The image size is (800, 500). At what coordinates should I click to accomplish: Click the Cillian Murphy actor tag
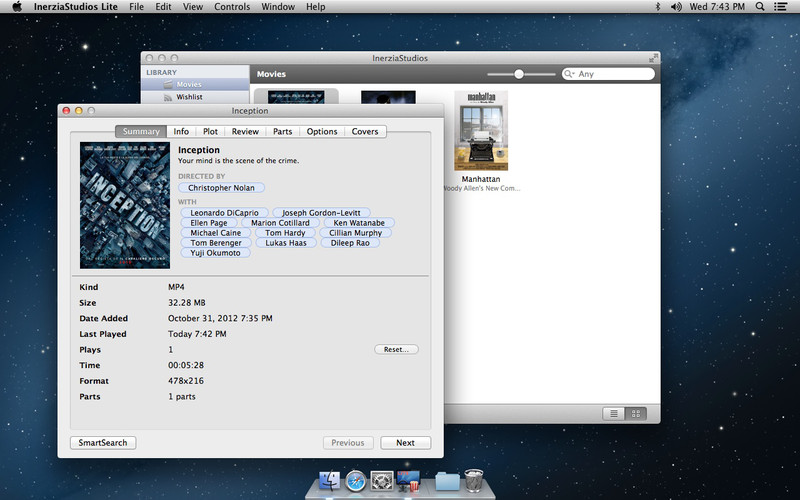pyautogui.click(x=356, y=233)
